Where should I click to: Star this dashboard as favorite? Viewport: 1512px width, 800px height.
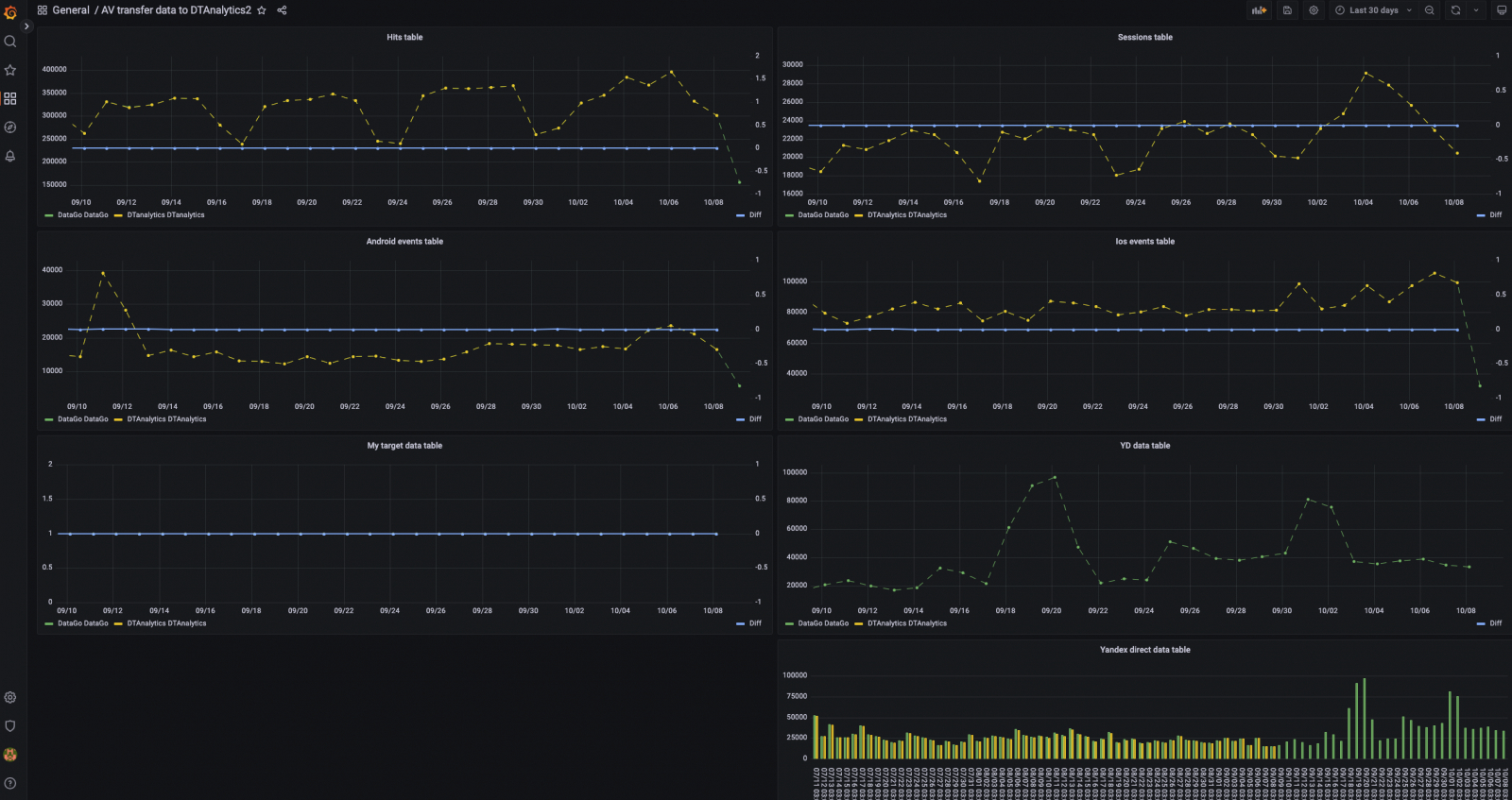(x=262, y=10)
